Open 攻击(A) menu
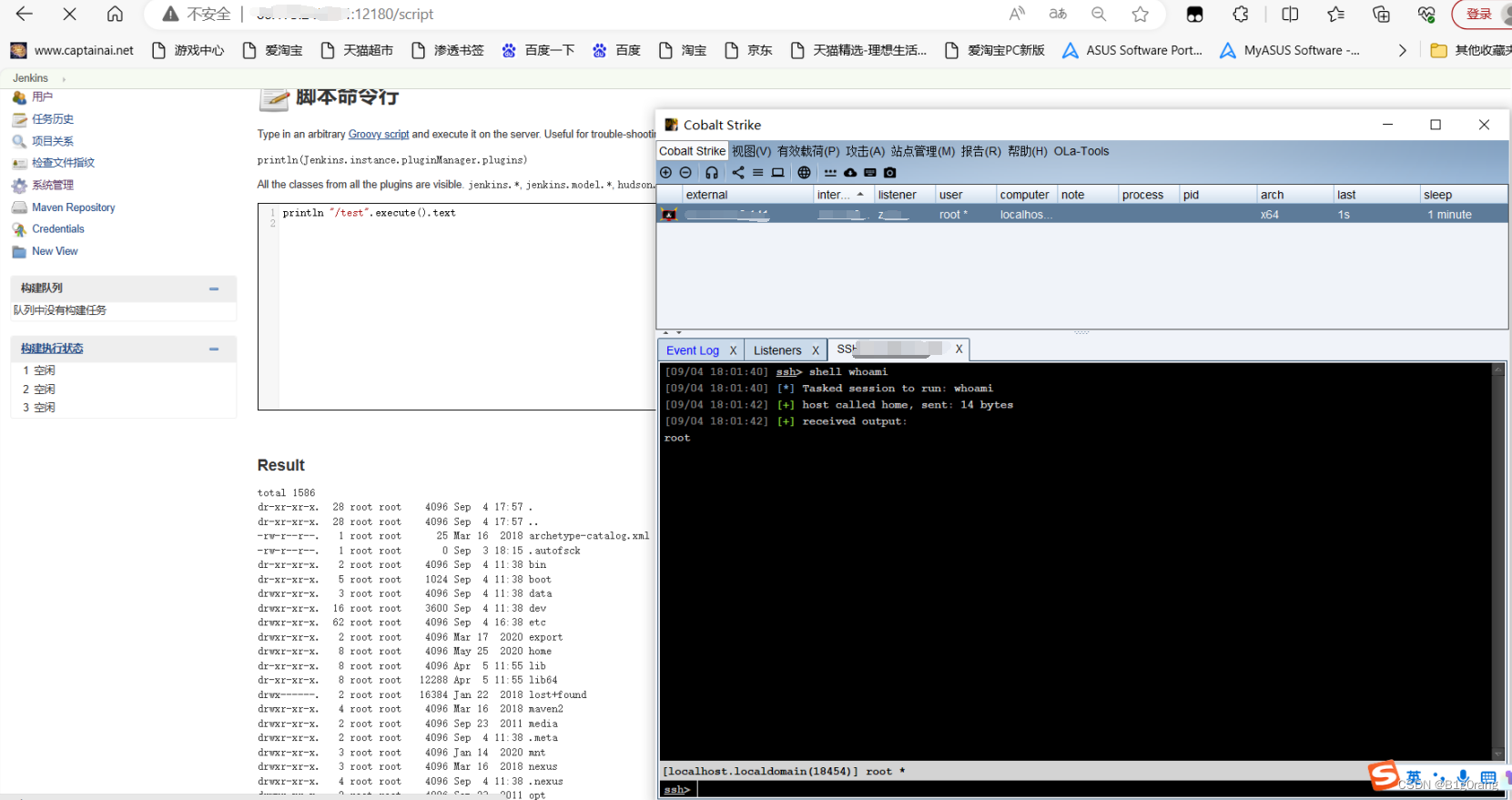This screenshot has height=800, width=1512. tap(865, 151)
